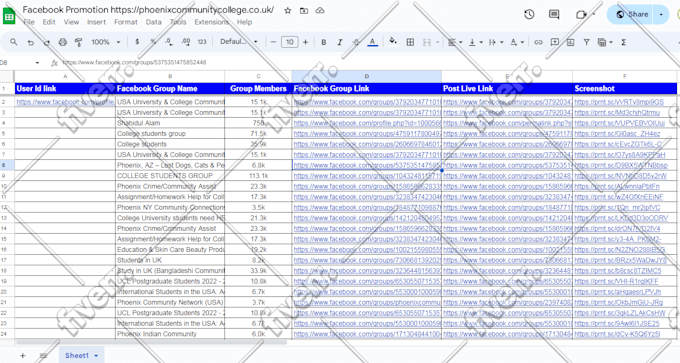Show all sheets list icon
Screen dimensions: 680x363
[43, 356]
